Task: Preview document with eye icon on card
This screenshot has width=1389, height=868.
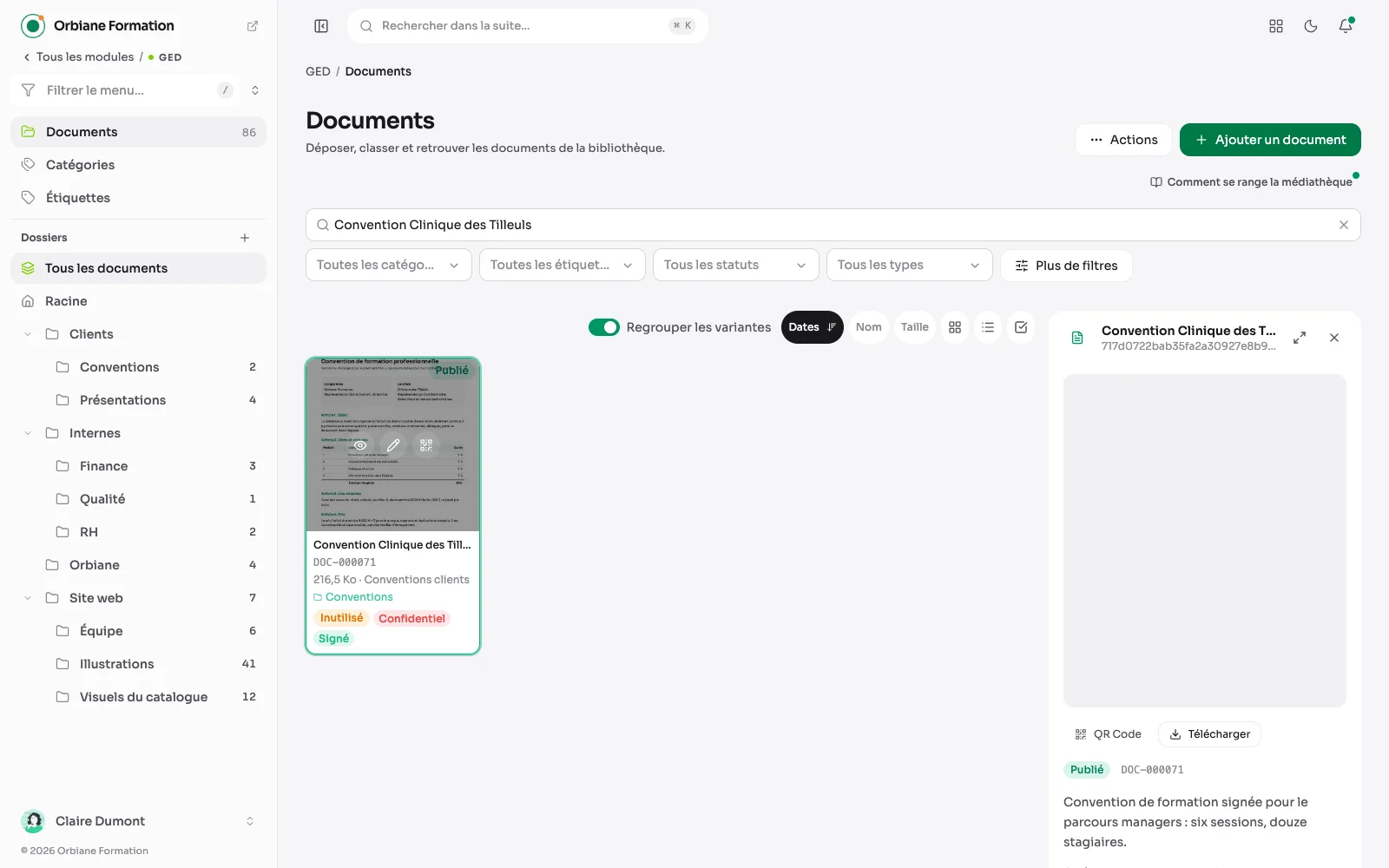Action: (359, 445)
